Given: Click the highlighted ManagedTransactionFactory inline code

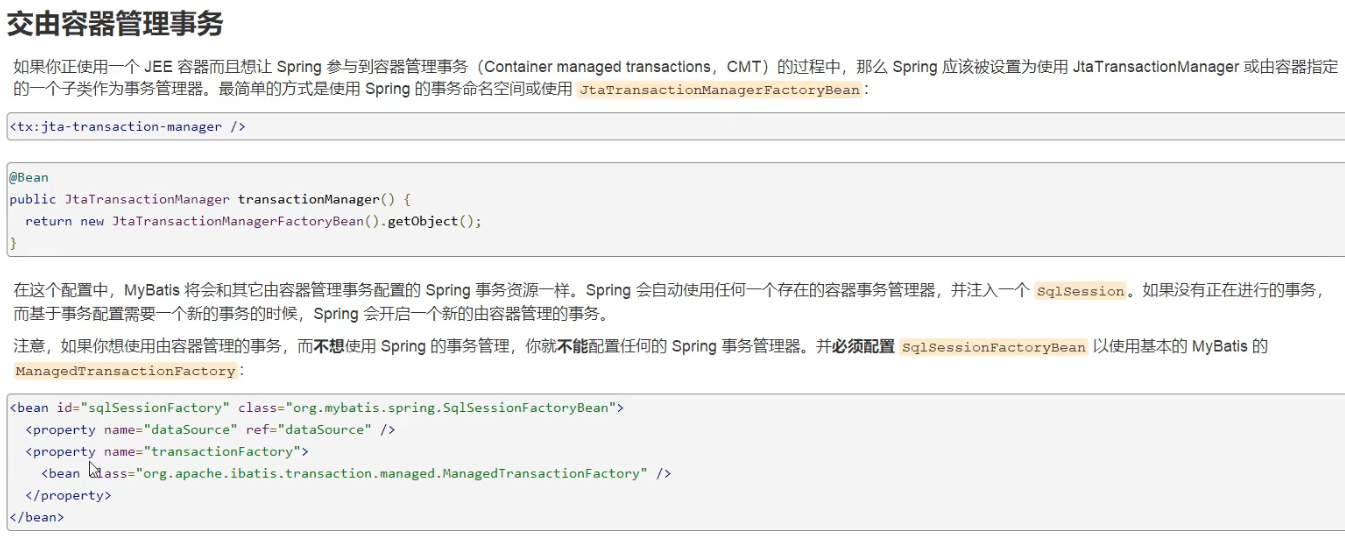Looking at the screenshot, I should tap(125, 371).
